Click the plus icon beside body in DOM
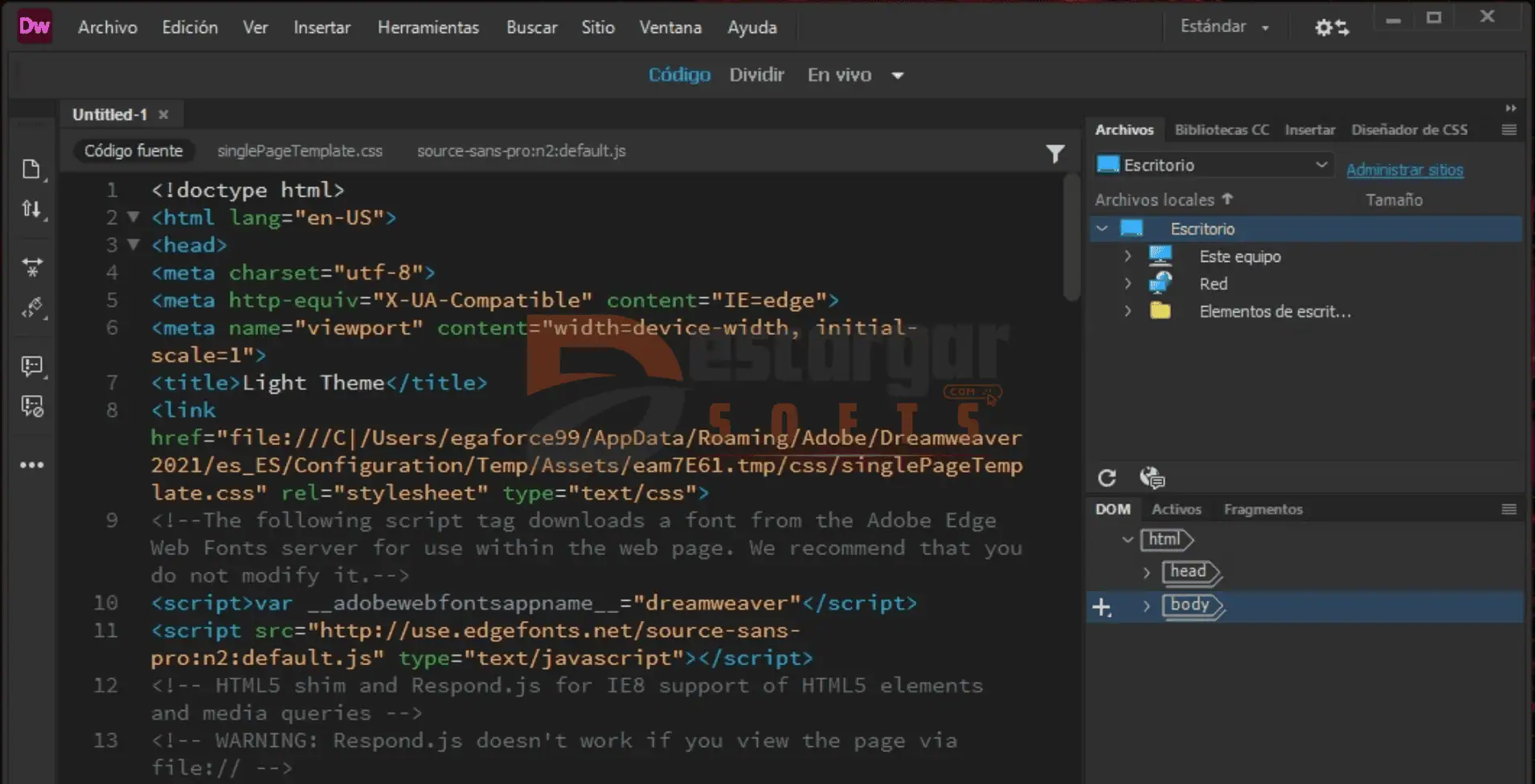The height and width of the screenshot is (784, 1536). pos(1102,606)
